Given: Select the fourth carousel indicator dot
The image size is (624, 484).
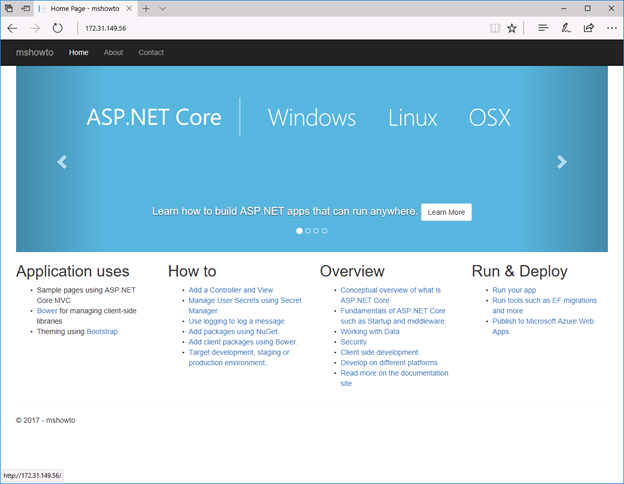Looking at the screenshot, I should pyautogui.click(x=324, y=231).
